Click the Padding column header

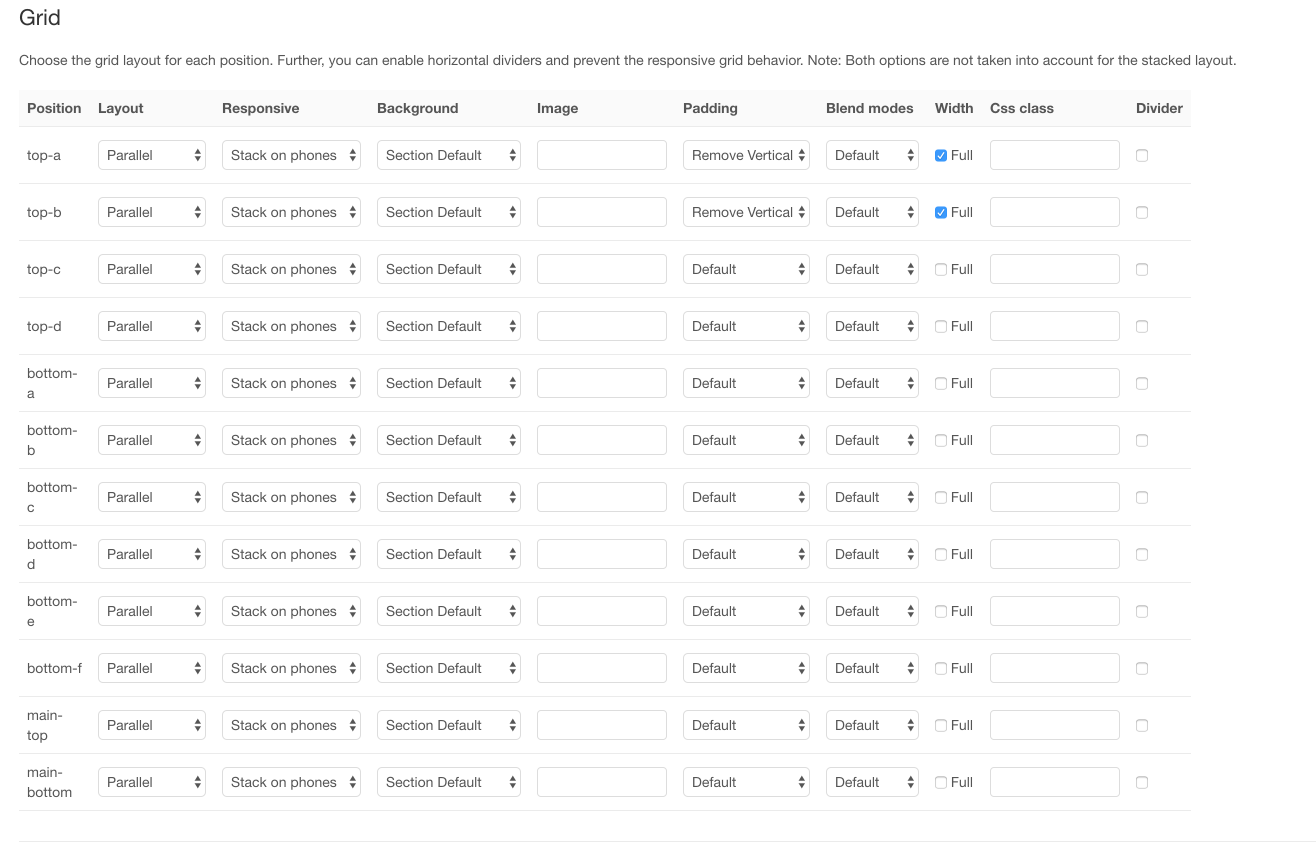point(710,108)
